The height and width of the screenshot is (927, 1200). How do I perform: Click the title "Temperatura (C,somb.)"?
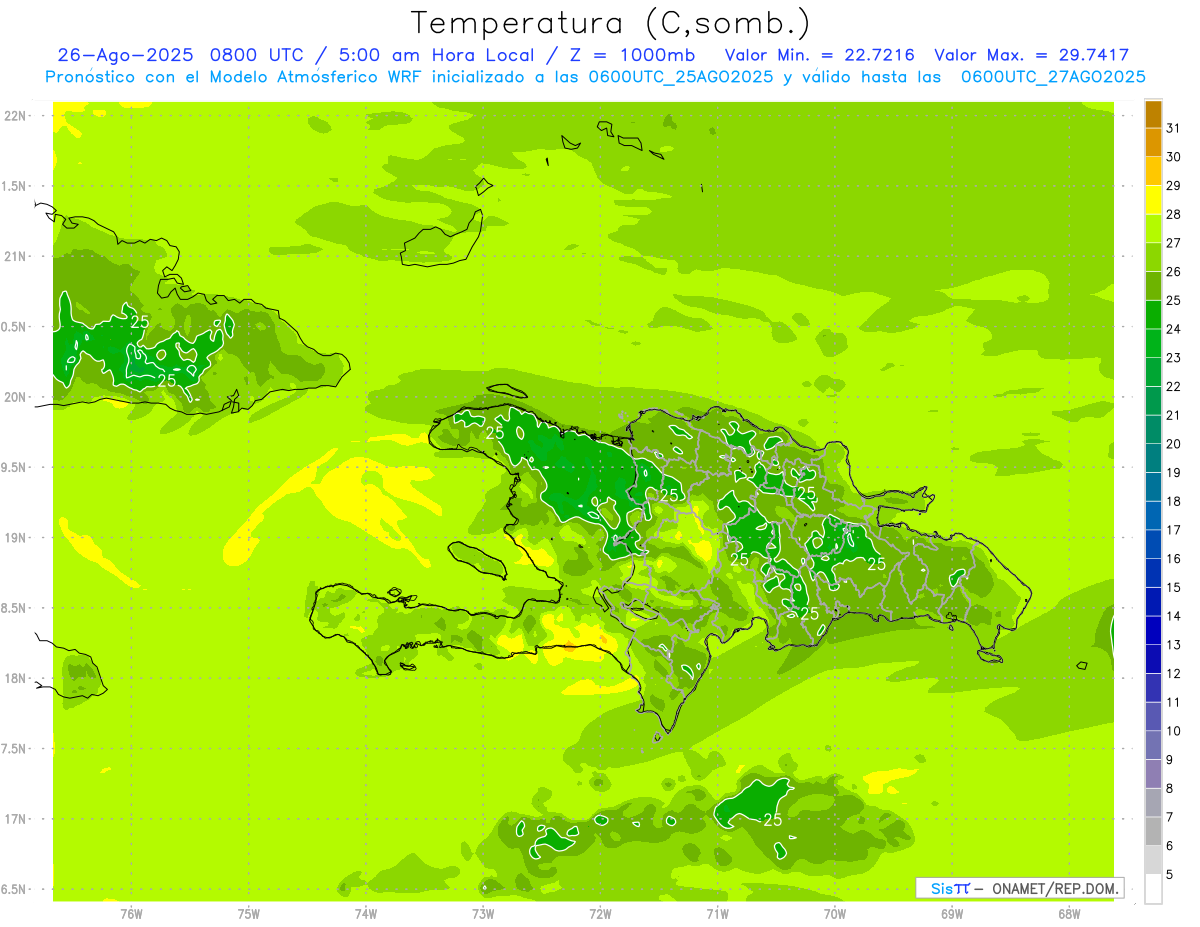click(x=611, y=24)
